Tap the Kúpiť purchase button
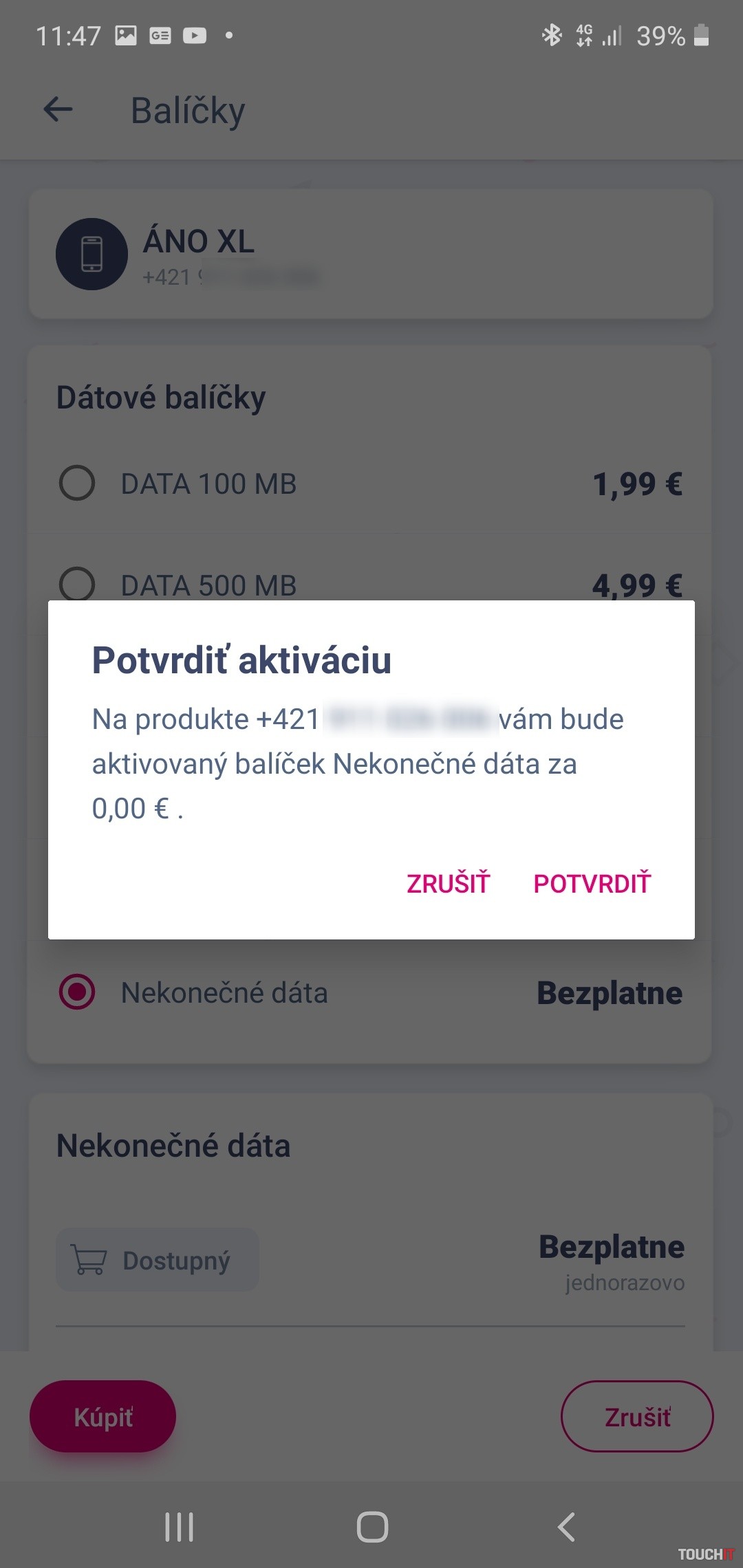 [x=103, y=1417]
